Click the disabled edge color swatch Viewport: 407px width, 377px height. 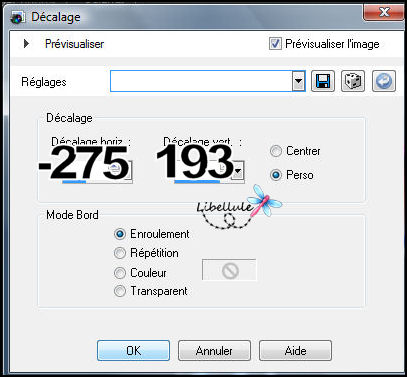[x=229, y=270]
